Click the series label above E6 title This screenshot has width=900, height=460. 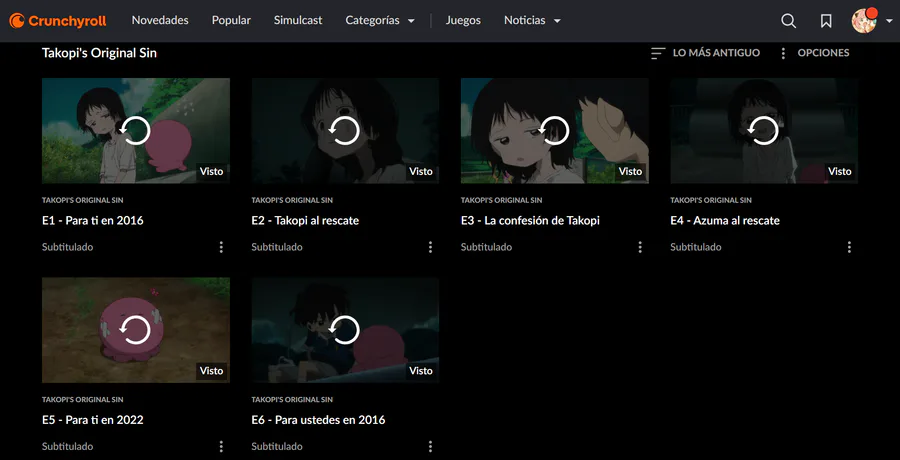coord(292,400)
